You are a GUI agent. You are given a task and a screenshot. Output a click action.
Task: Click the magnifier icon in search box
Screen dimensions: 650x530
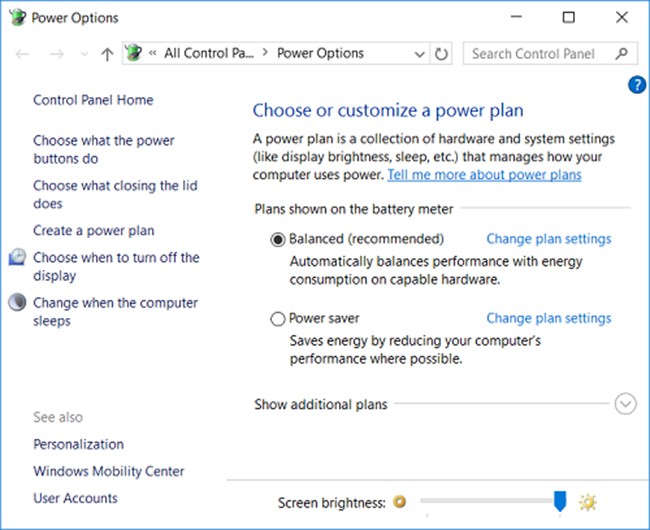[622, 54]
